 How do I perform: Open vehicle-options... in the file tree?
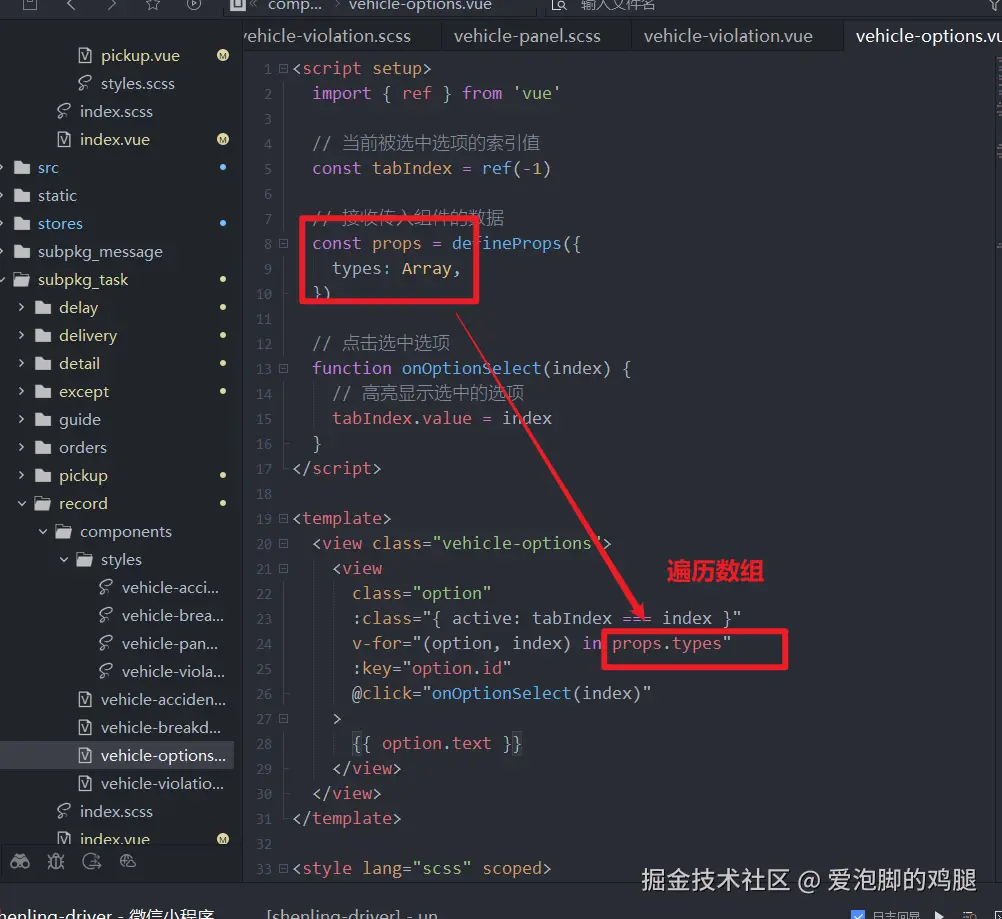(x=117, y=755)
